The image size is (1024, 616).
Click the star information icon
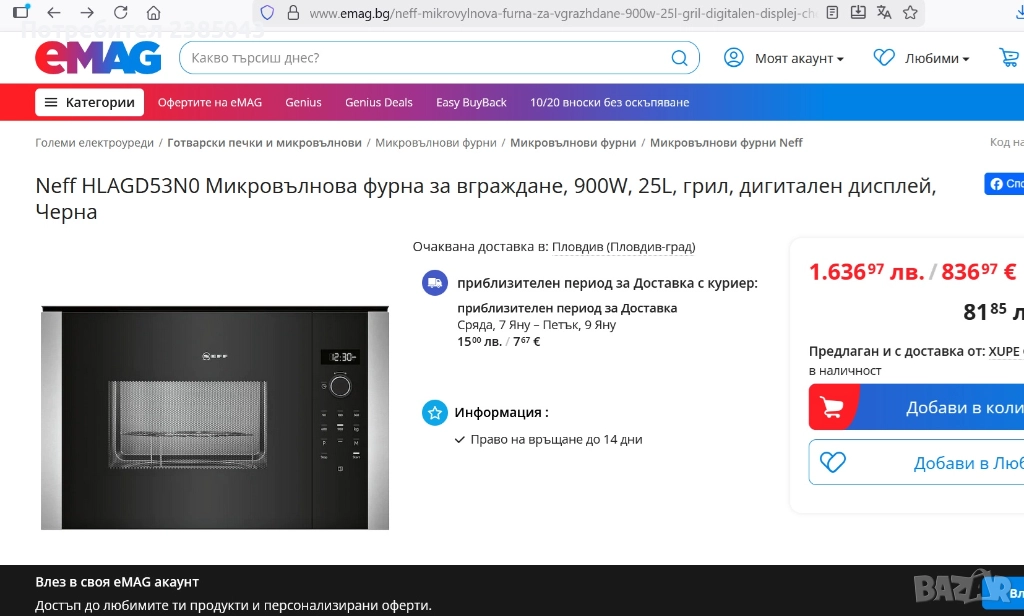[434, 412]
